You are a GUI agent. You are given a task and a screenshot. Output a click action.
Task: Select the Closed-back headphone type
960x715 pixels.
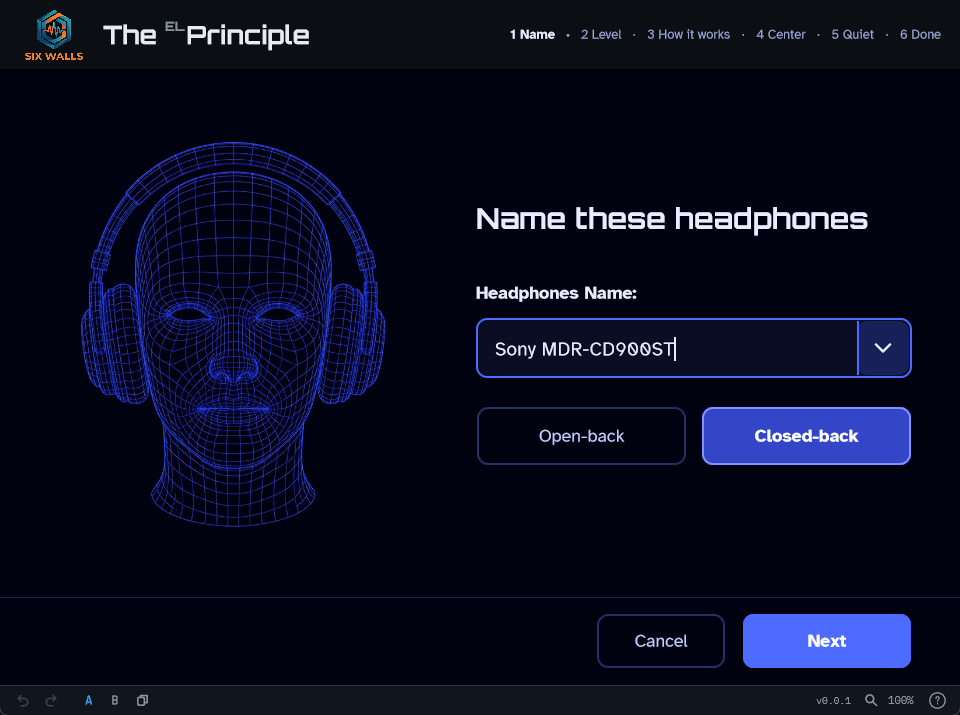[806, 436]
